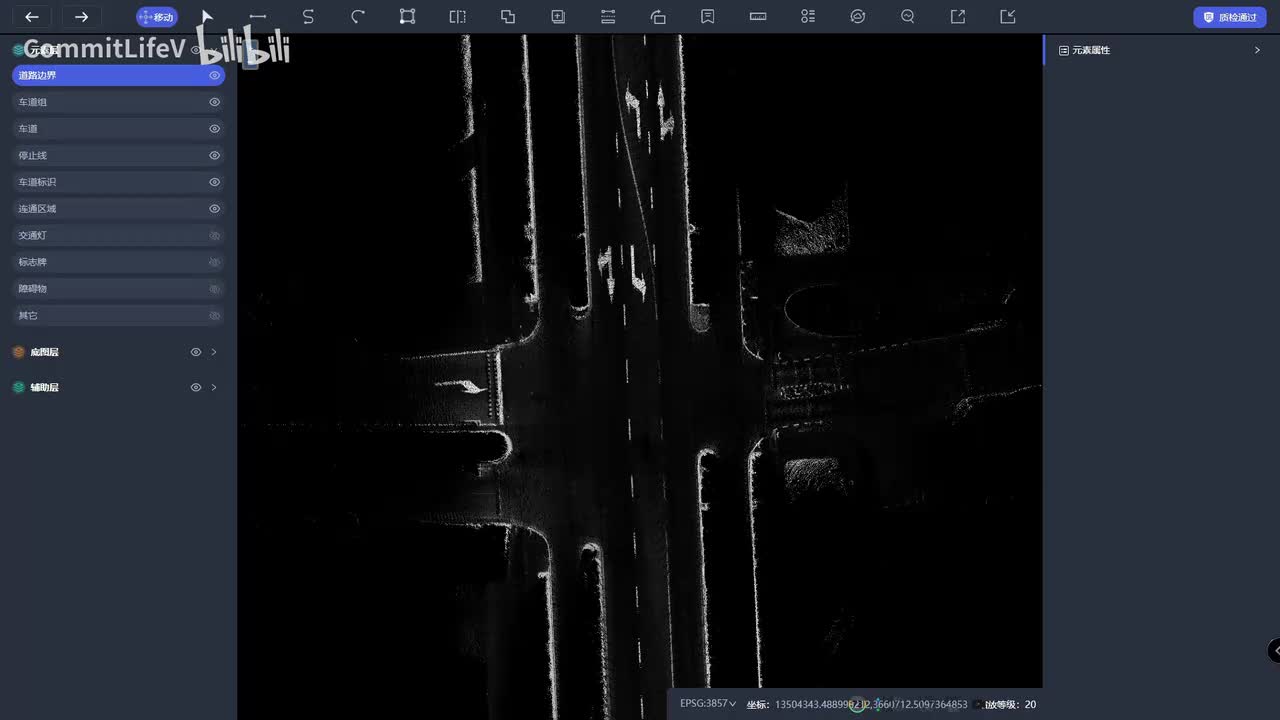Hide the 车道组 layer with eye icon
This screenshot has height=720, width=1280.
pyautogui.click(x=214, y=102)
